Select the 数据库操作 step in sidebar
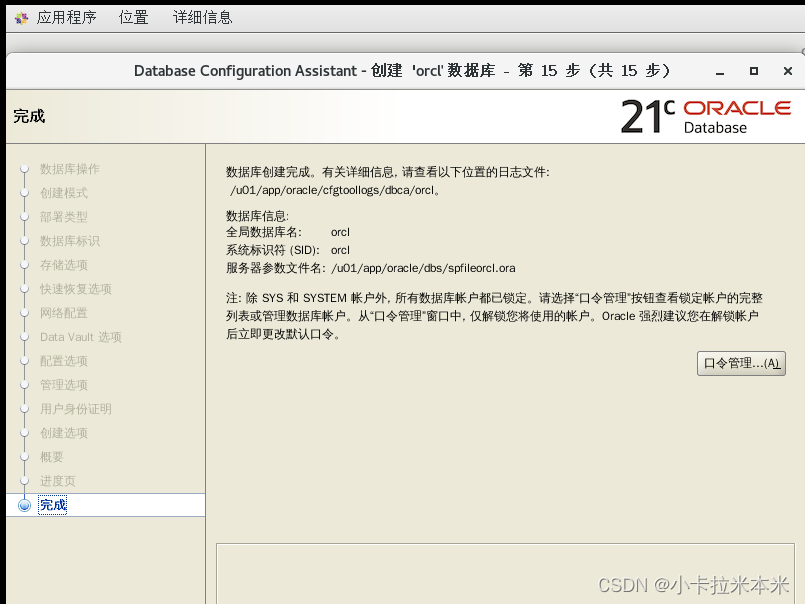 click(70, 168)
